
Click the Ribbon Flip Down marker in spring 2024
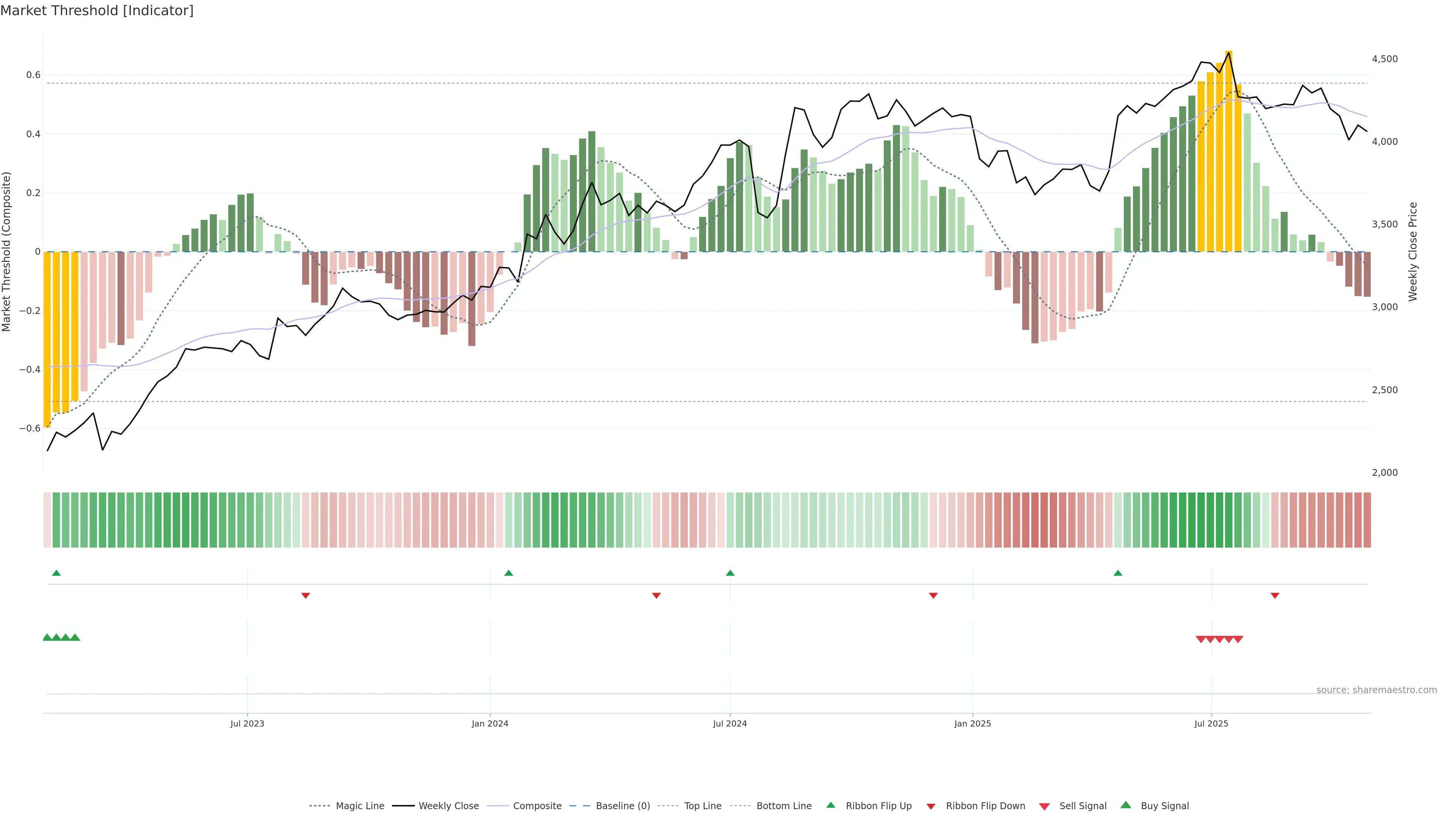coord(656,595)
